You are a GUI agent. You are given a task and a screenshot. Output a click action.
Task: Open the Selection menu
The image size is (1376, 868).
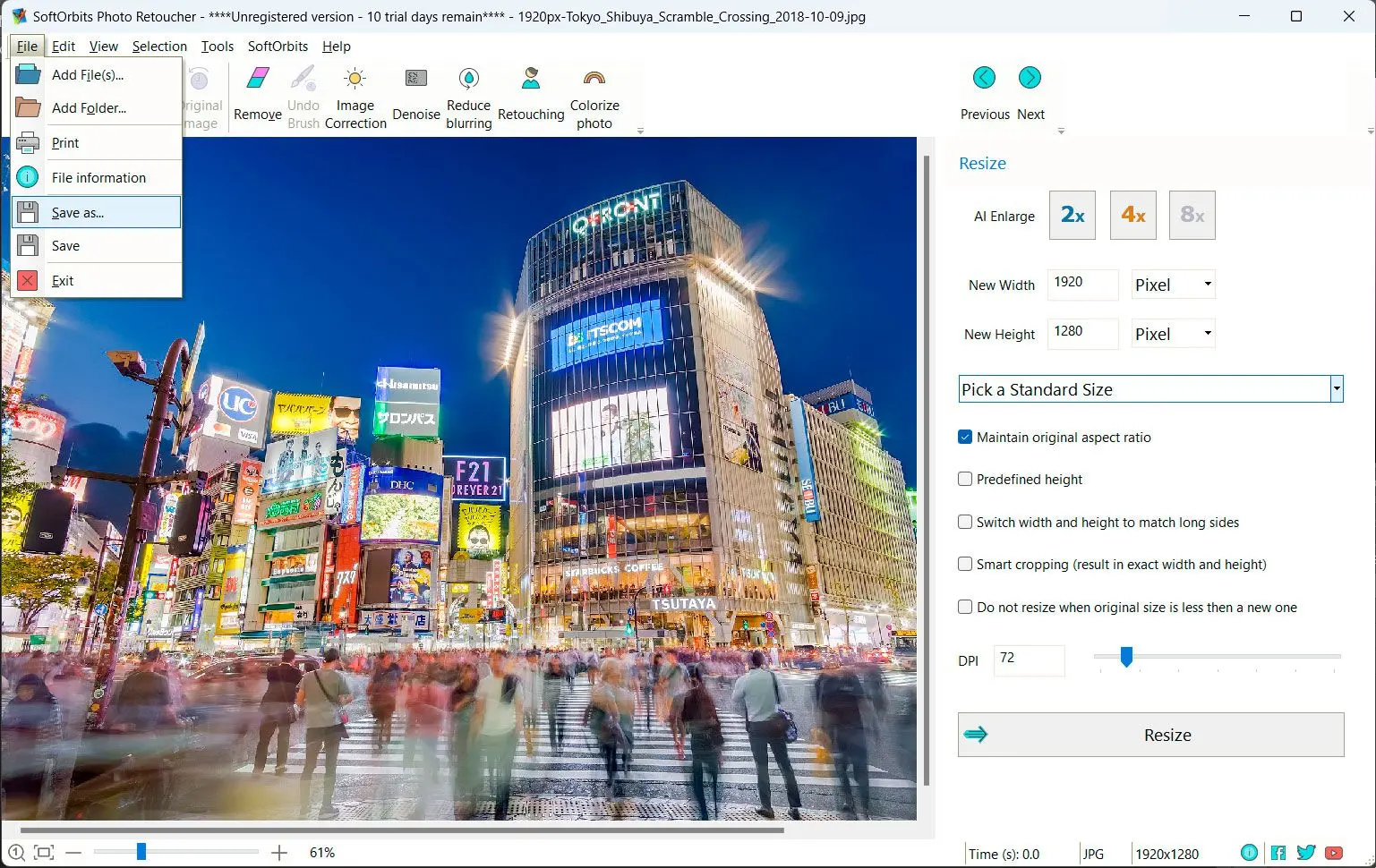[159, 46]
